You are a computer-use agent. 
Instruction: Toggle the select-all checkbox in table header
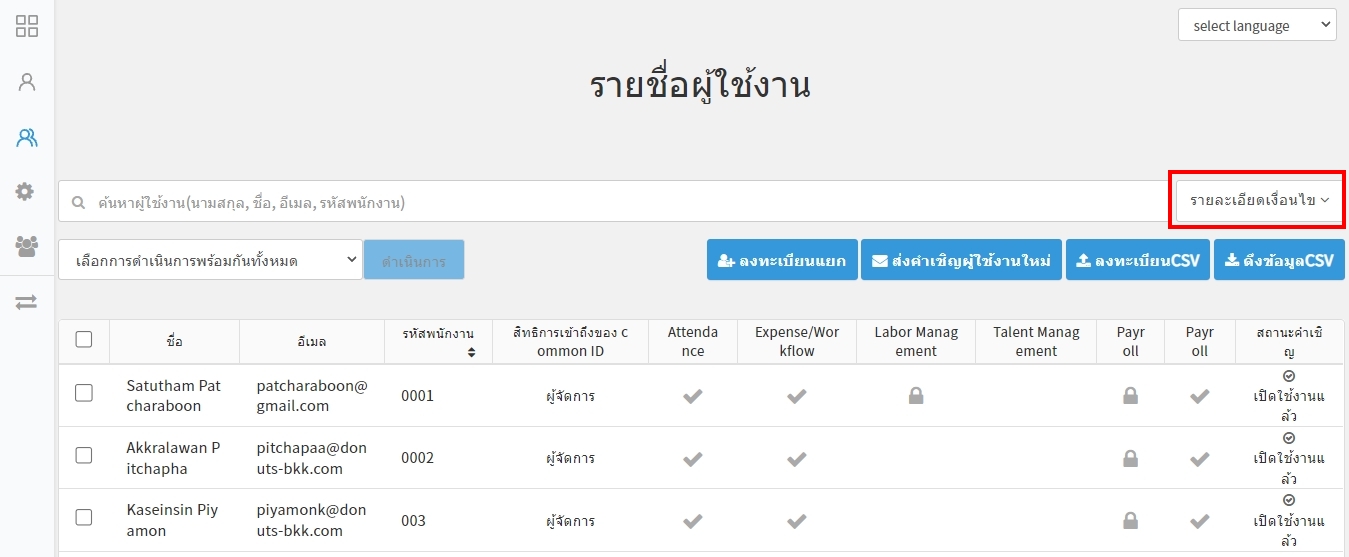coord(84,340)
